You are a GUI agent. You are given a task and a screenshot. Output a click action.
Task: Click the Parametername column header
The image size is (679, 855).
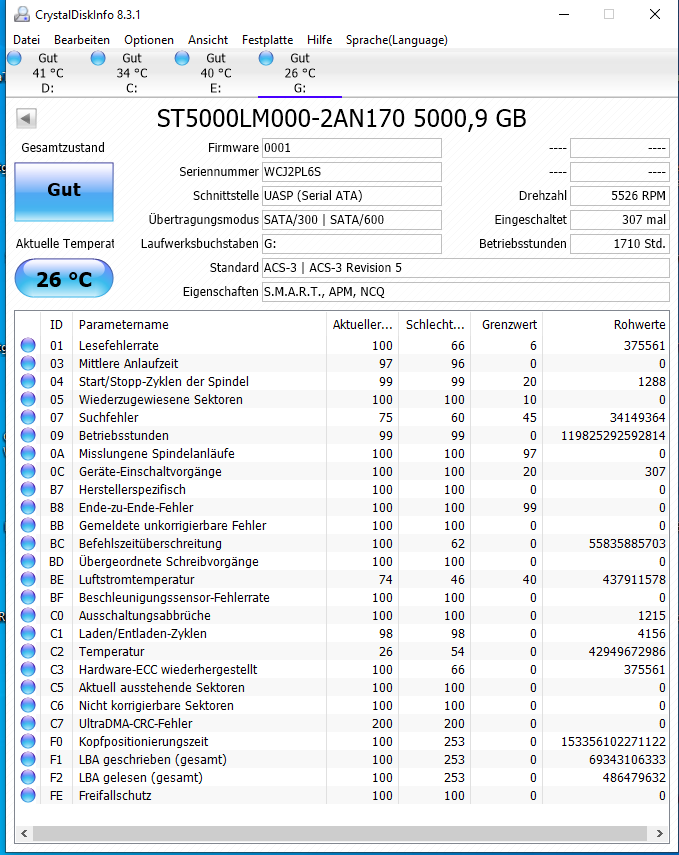point(200,324)
